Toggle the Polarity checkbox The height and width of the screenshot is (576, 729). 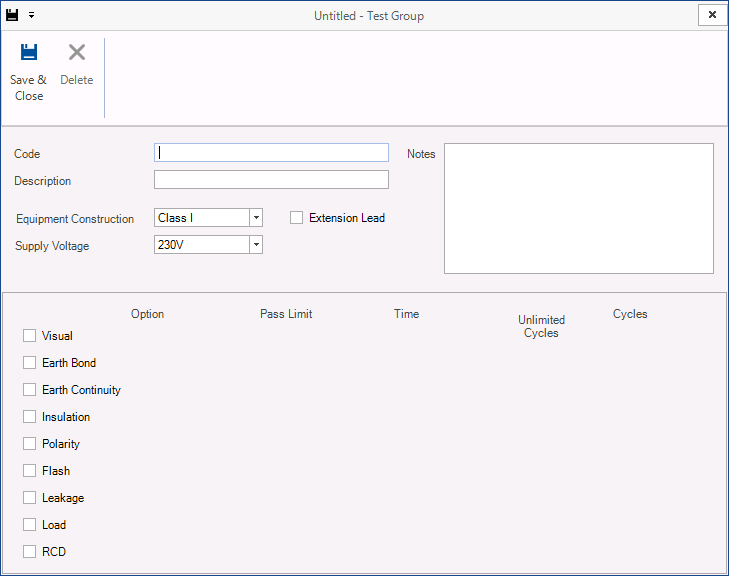pos(29,444)
